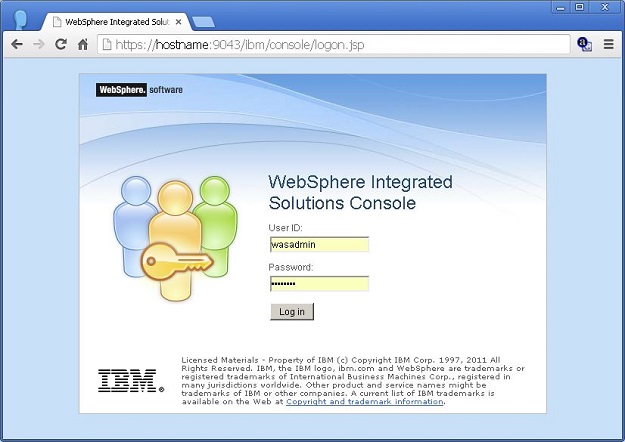Reload the page with the refresh icon
625x442 pixels.
coord(61,44)
